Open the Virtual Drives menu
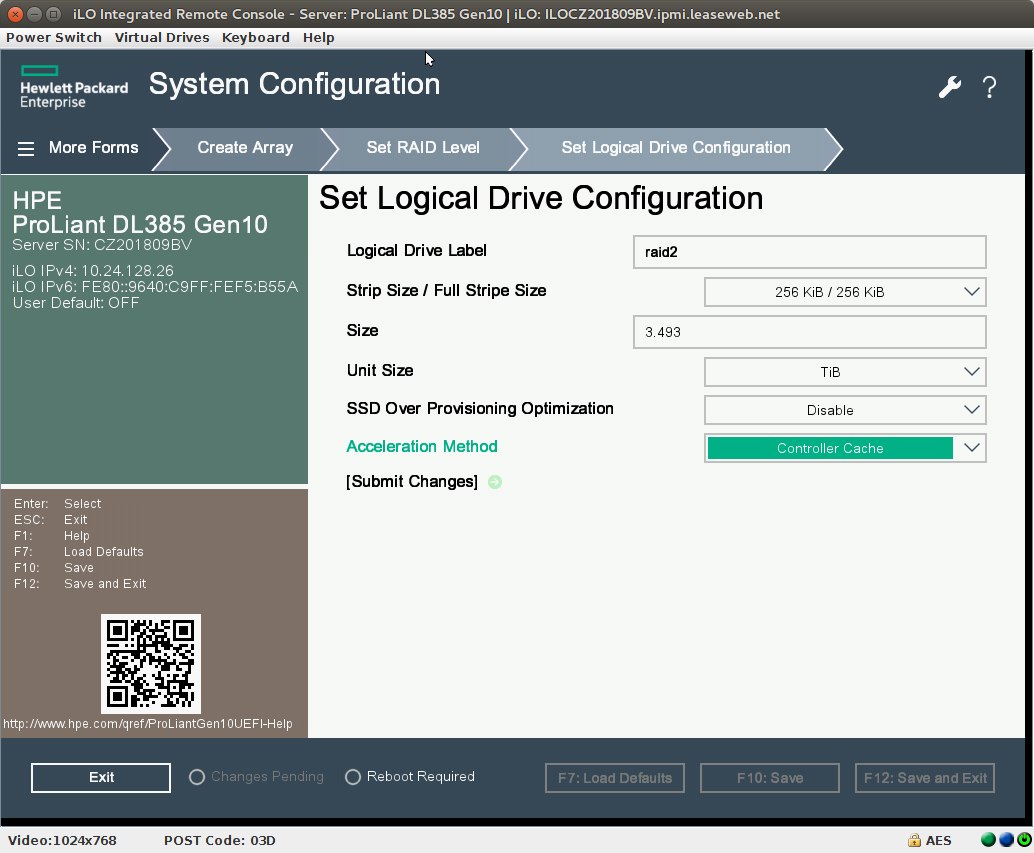Screen dimensions: 1034x853 coord(162,38)
